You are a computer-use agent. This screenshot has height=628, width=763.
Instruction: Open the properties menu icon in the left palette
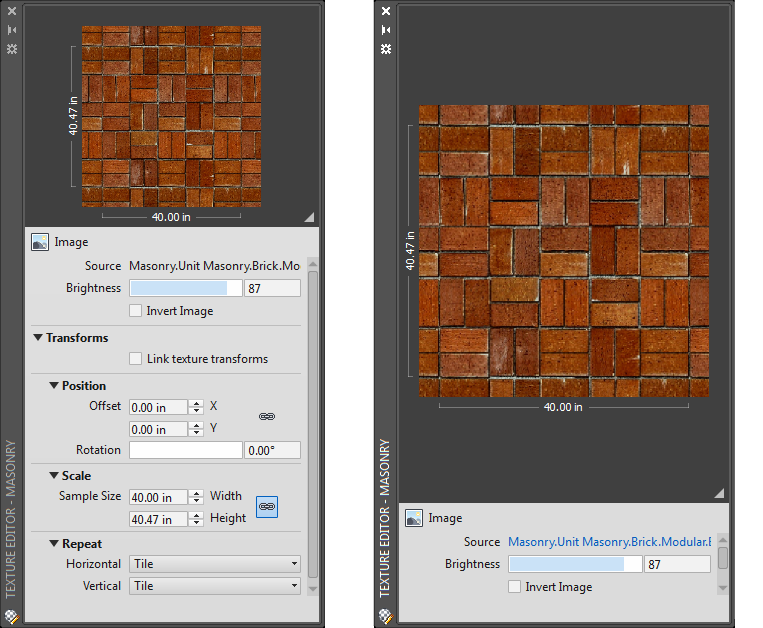pos(12,48)
